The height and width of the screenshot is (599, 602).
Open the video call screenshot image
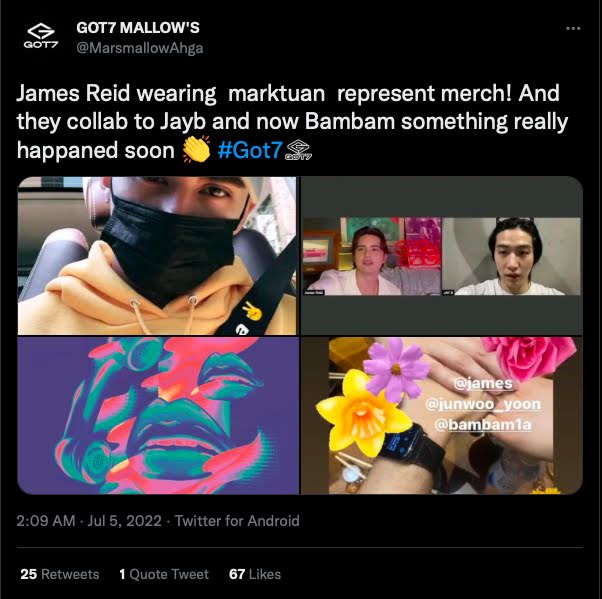(442, 256)
